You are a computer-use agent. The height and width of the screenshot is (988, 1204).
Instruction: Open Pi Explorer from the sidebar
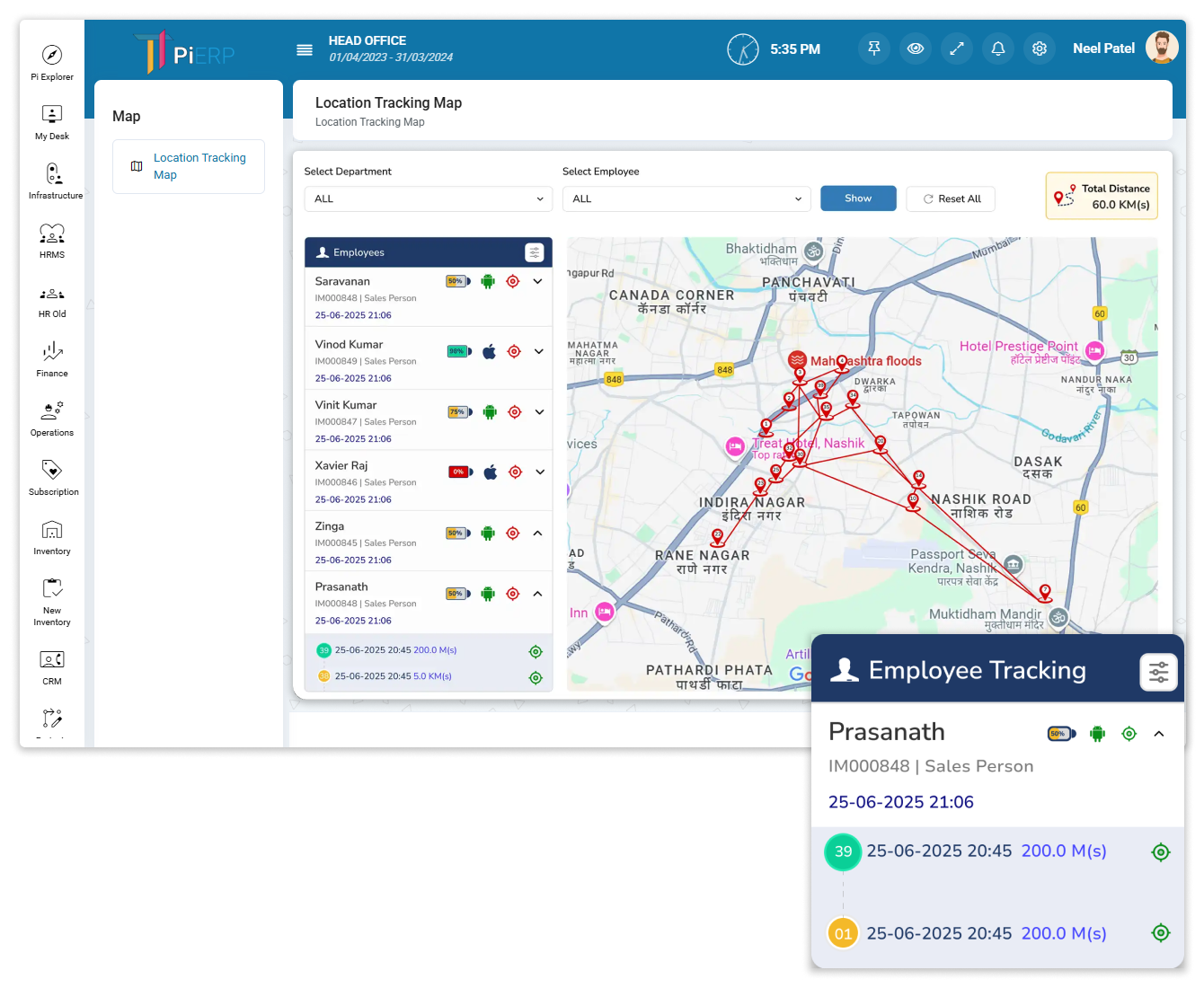[x=52, y=63]
